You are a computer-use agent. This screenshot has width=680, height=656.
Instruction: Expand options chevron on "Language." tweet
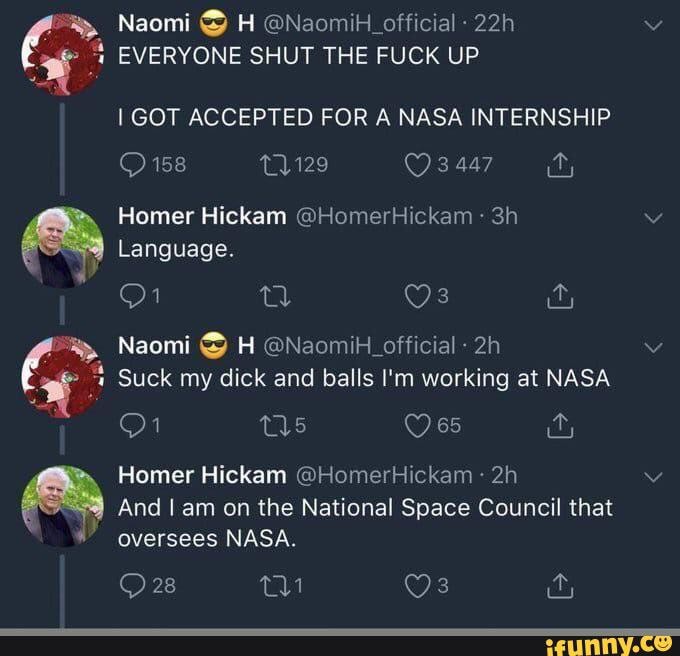[x=652, y=216]
